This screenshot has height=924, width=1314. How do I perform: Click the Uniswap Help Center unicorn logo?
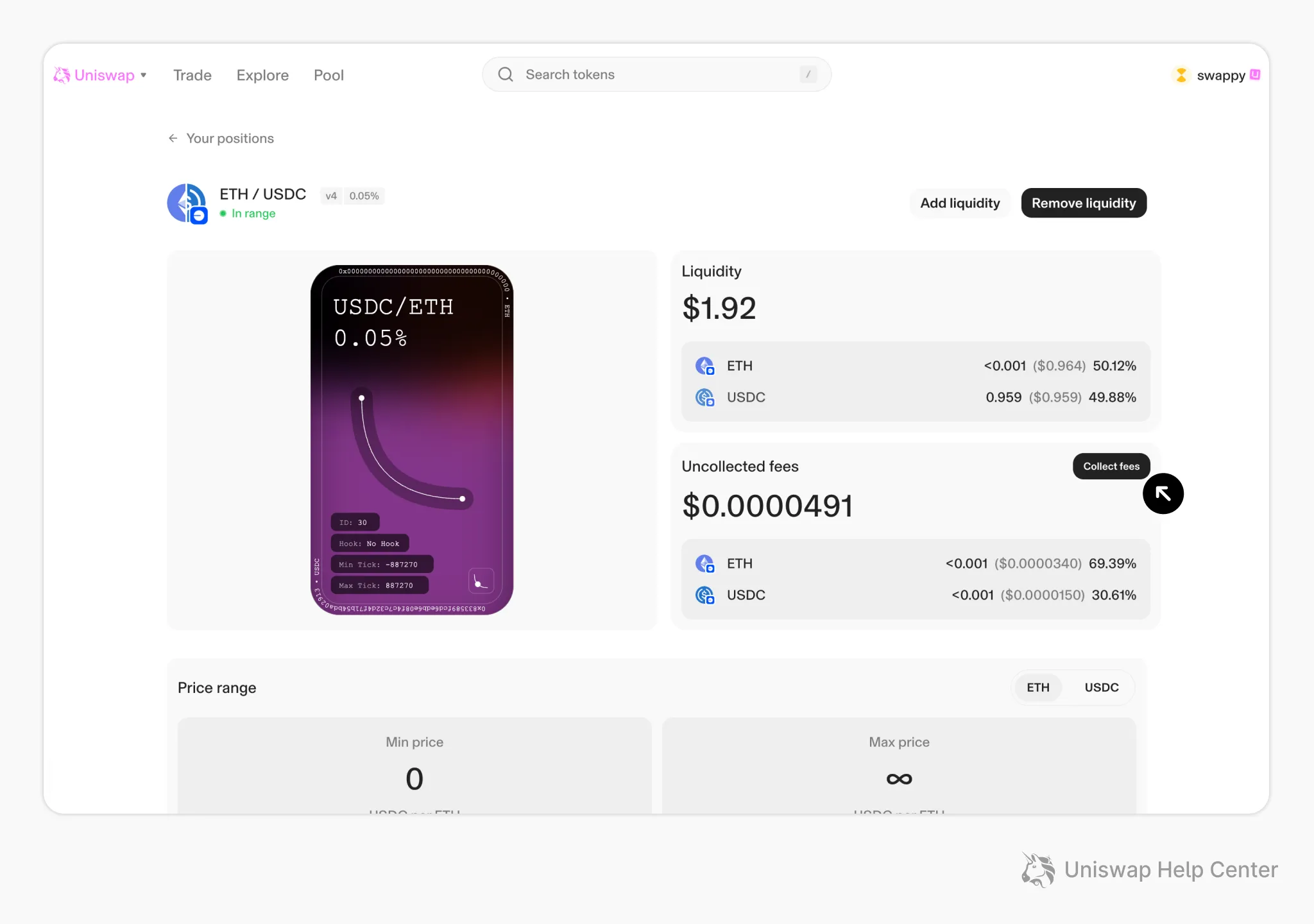point(1037,870)
